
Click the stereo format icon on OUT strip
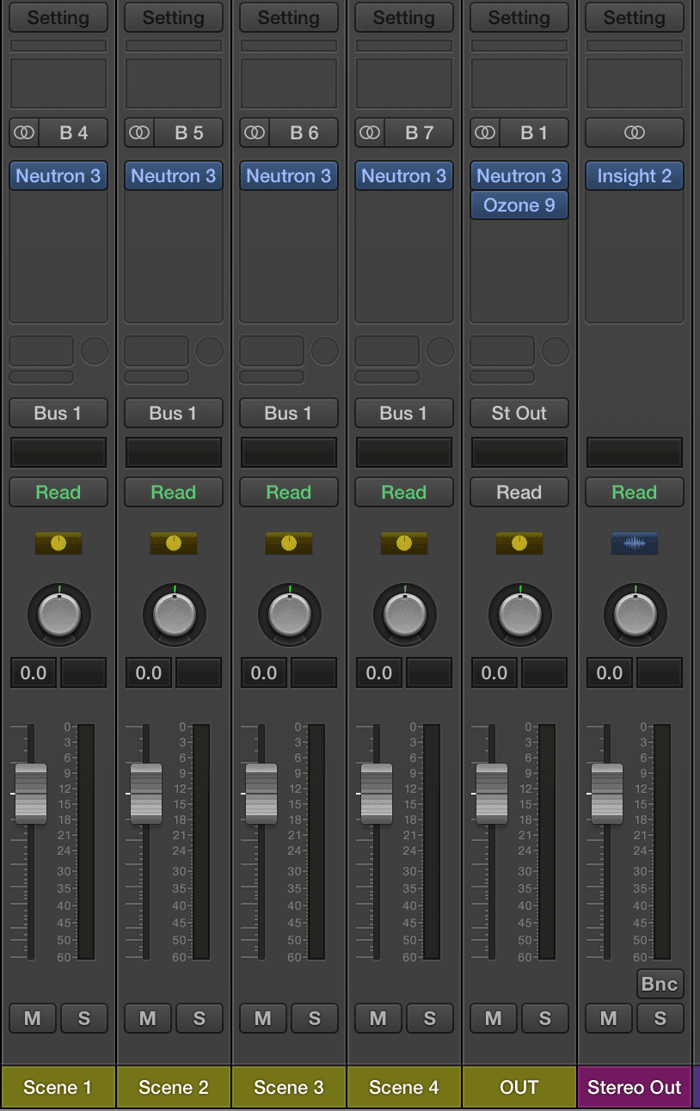click(x=485, y=132)
